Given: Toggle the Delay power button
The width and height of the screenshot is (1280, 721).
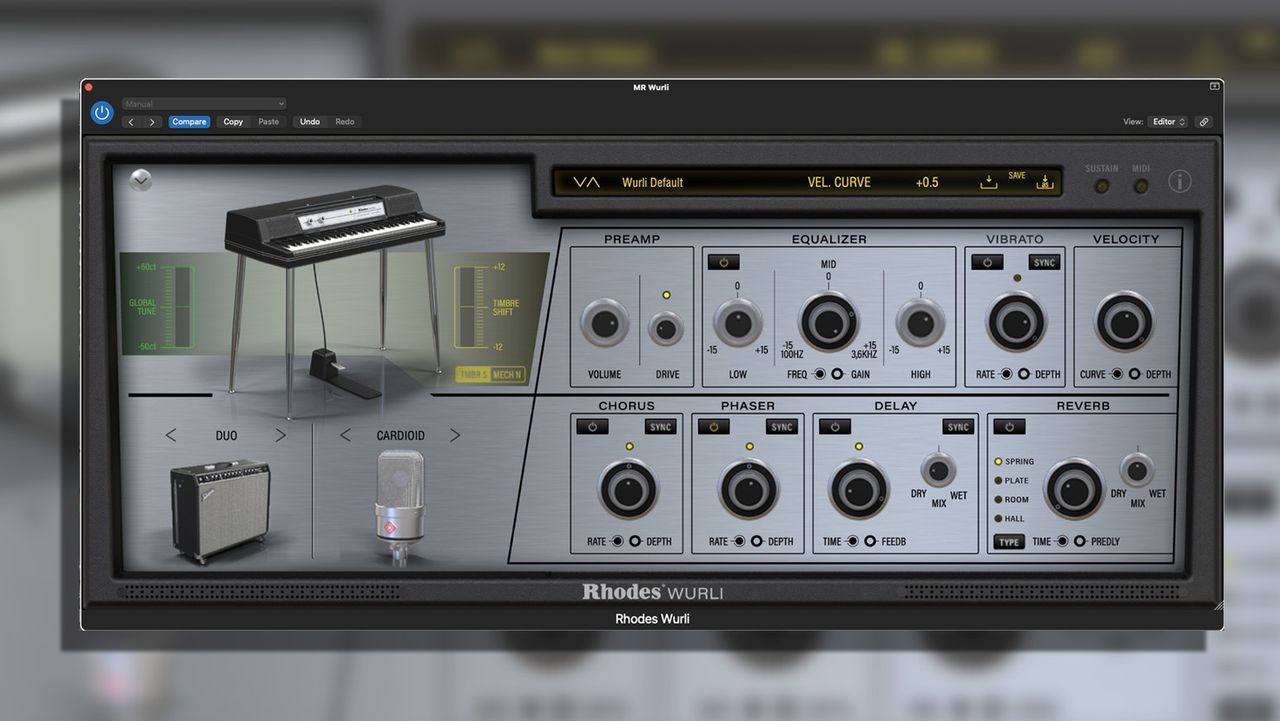Looking at the screenshot, I should click(835, 427).
